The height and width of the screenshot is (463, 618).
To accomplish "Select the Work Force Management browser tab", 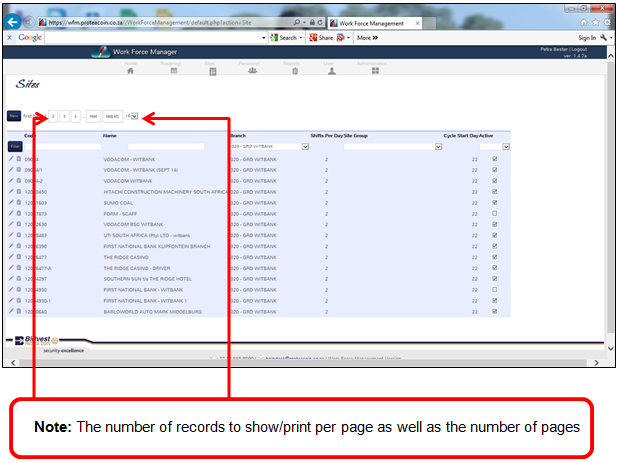I will 374,24.
